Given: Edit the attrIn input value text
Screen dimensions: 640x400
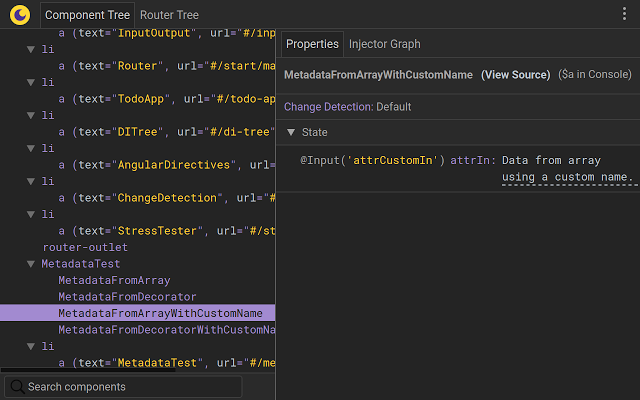Looking at the screenshot, I should click(x=567, y=169).
